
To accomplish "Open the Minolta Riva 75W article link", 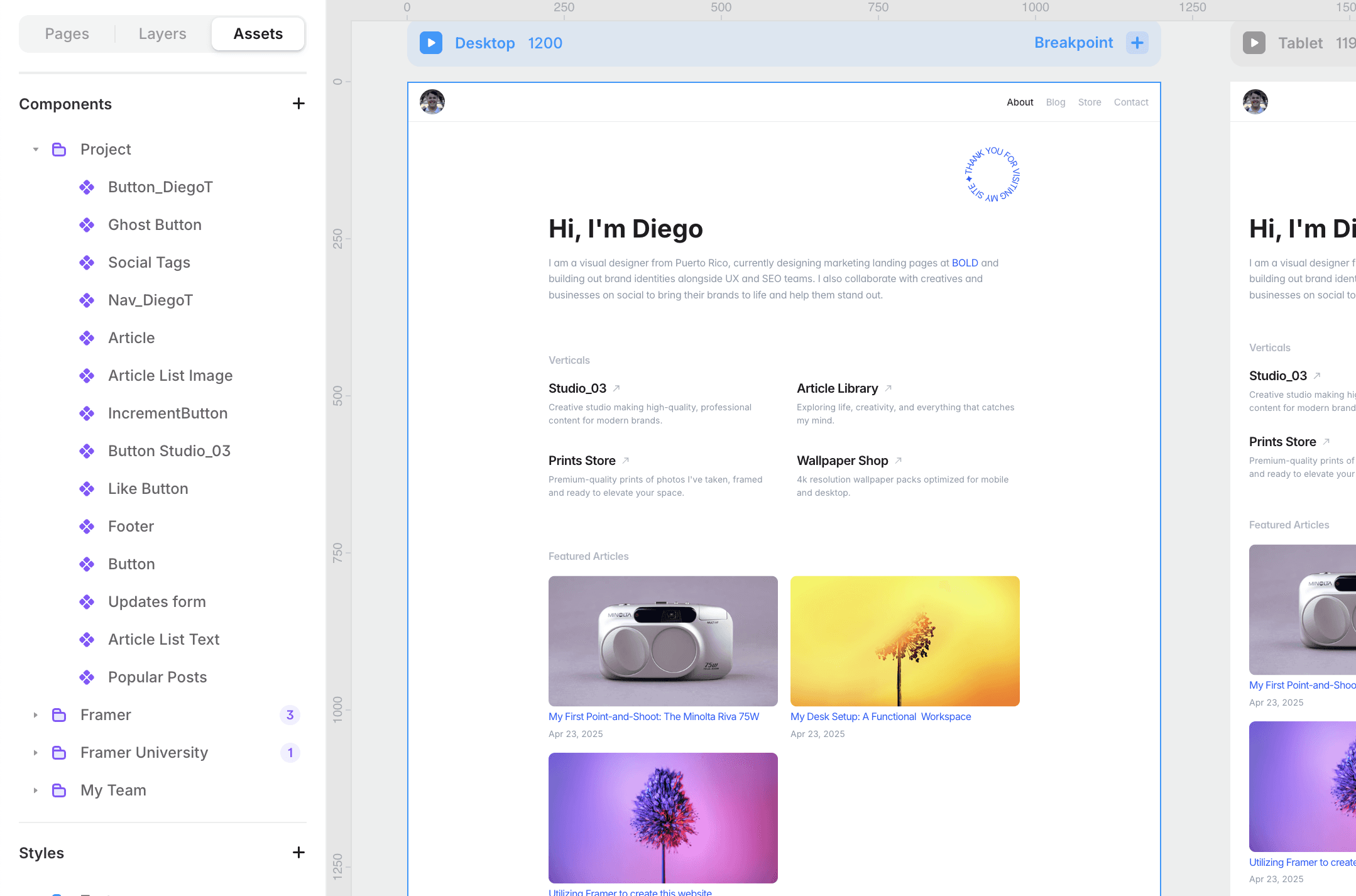I will [x=653, y=717].
